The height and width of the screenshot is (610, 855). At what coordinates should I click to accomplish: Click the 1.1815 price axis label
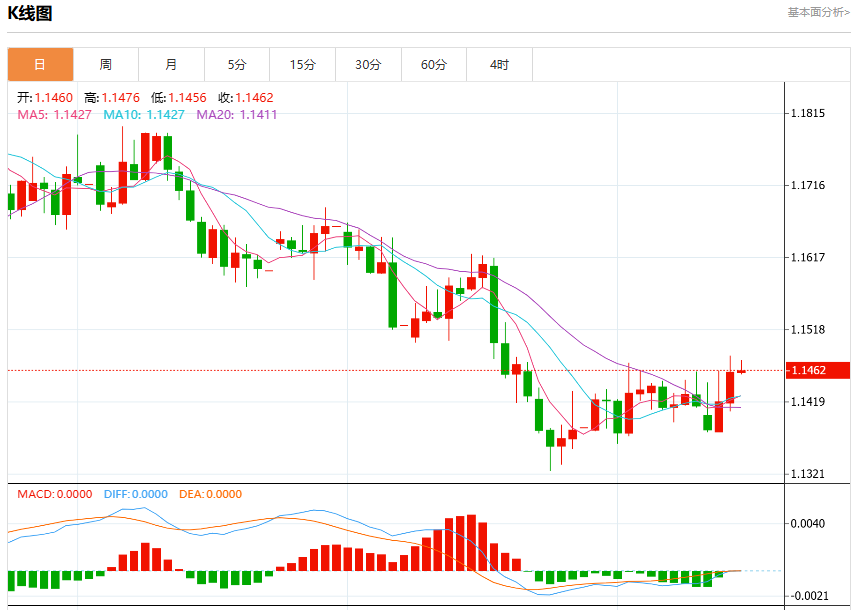(x=808, y=113)
